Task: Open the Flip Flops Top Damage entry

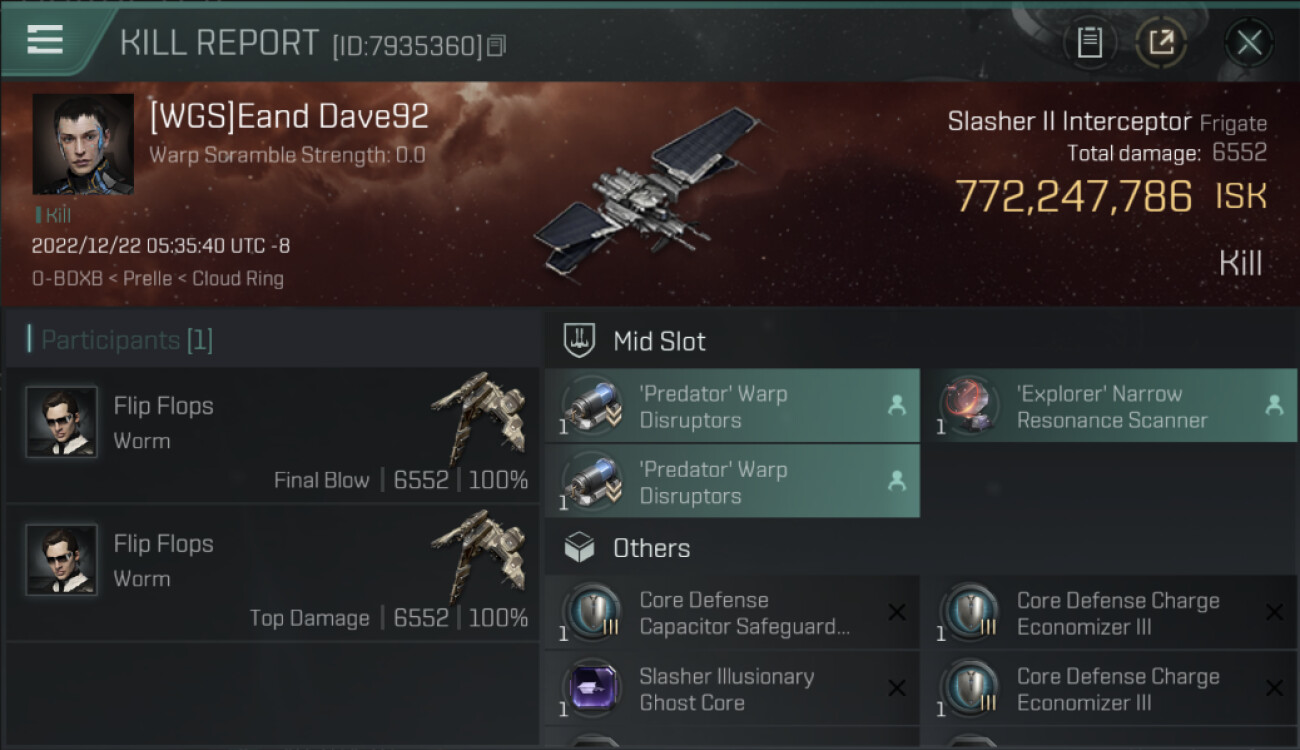Action: tap(272, 572)
